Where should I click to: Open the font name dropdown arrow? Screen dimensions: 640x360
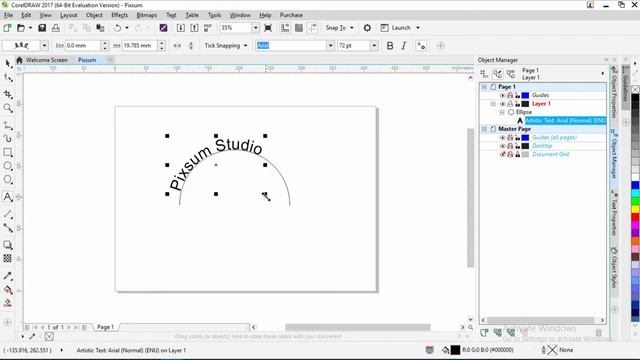pos(330,46)
